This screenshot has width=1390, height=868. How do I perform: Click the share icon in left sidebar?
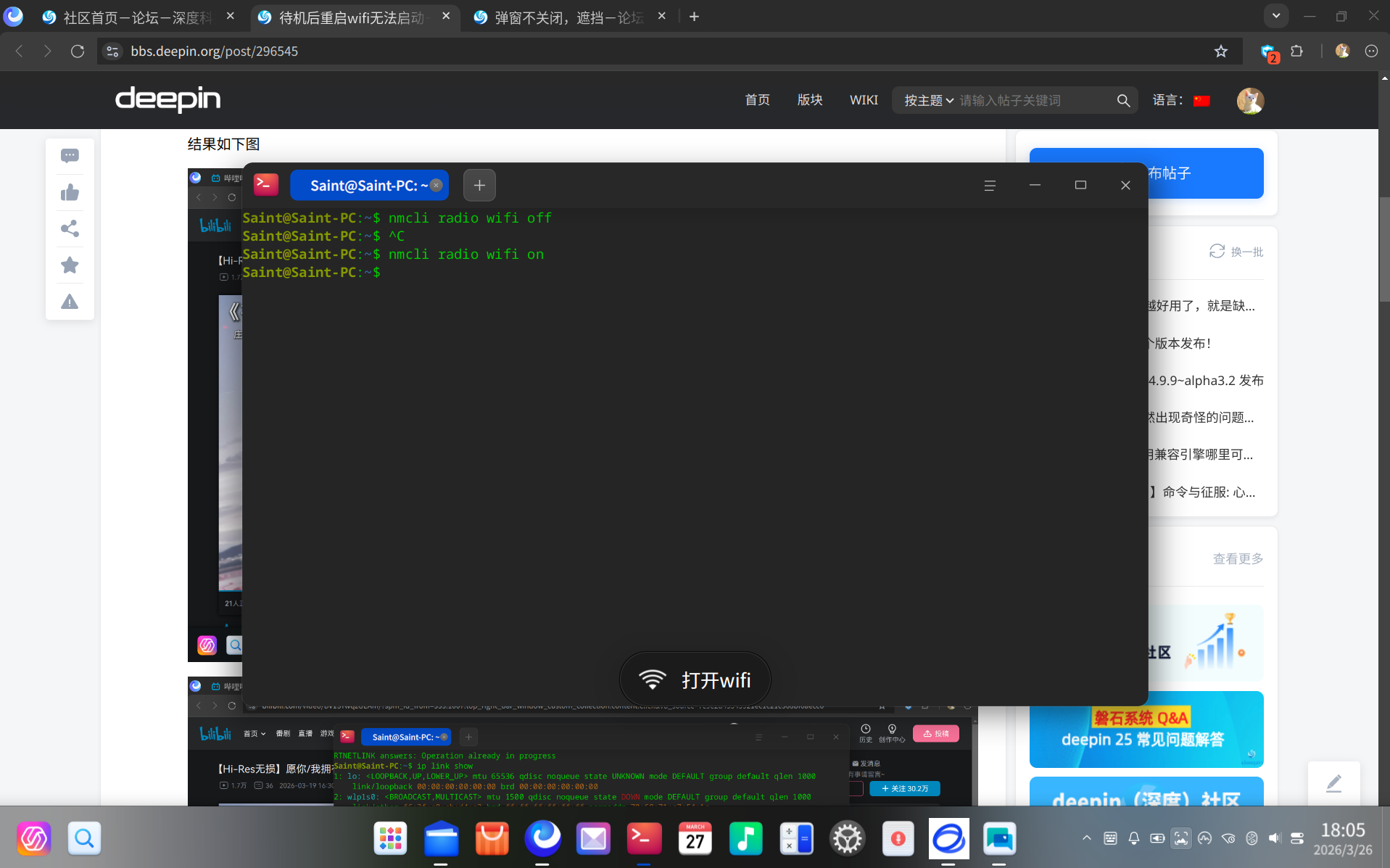pos(70,228)
